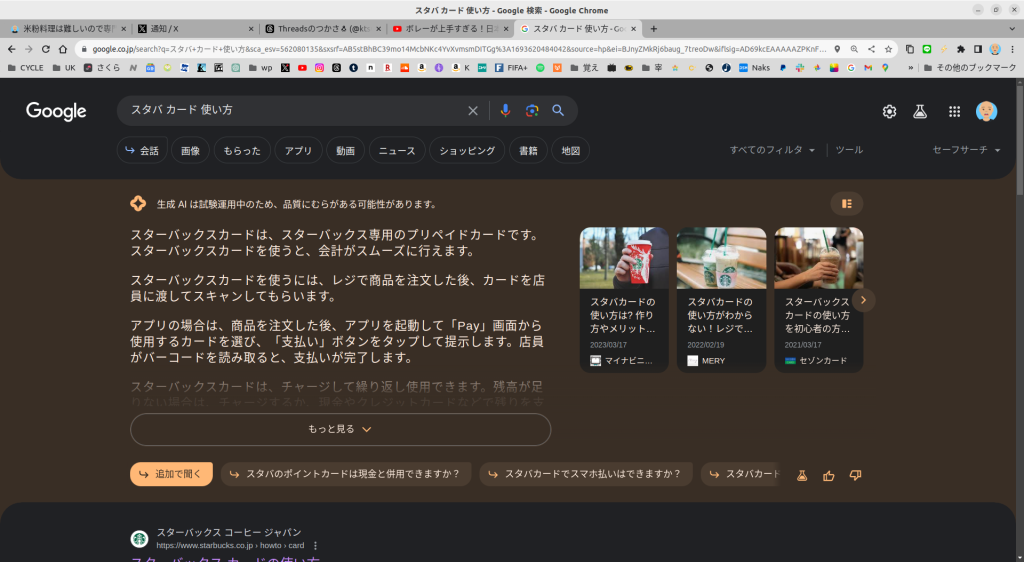Screen dimensions: 1024x562
Task: Open the Chrome three-dot menu
Action: [1012, 49]
